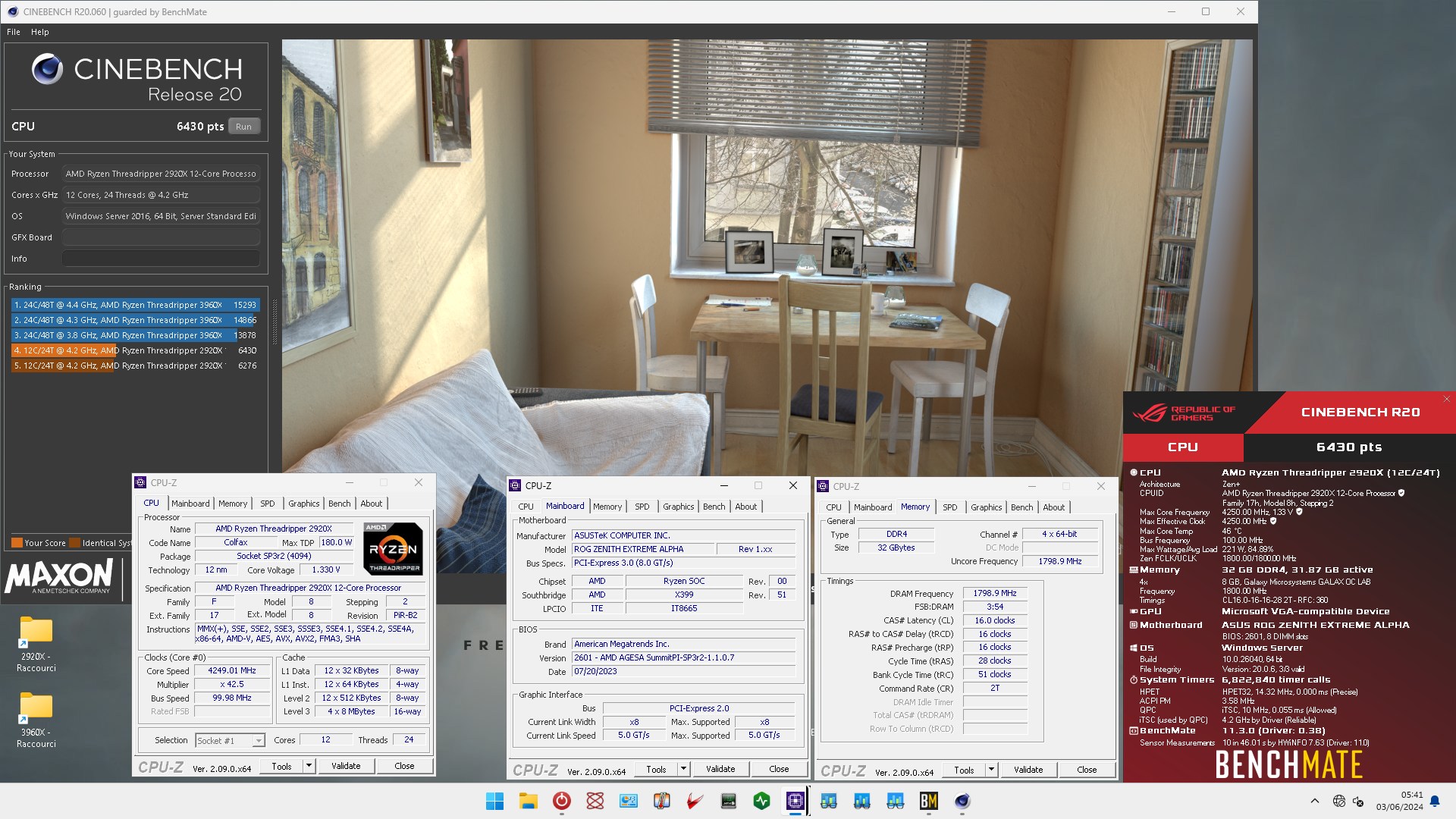Click the 4249.01 MHz Core Speed value
The image size is (1456, 819).
click(232, 670)
